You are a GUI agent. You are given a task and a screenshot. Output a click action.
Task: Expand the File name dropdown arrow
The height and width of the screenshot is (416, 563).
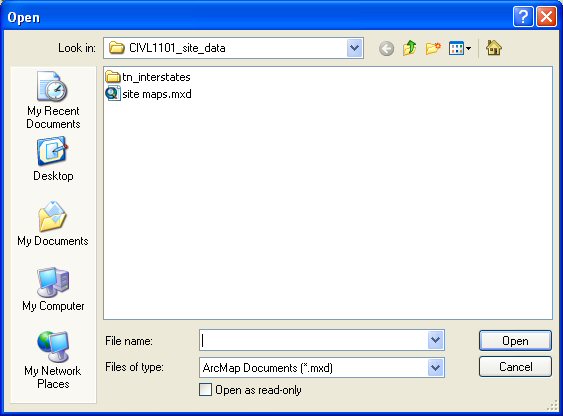(436, 340)
